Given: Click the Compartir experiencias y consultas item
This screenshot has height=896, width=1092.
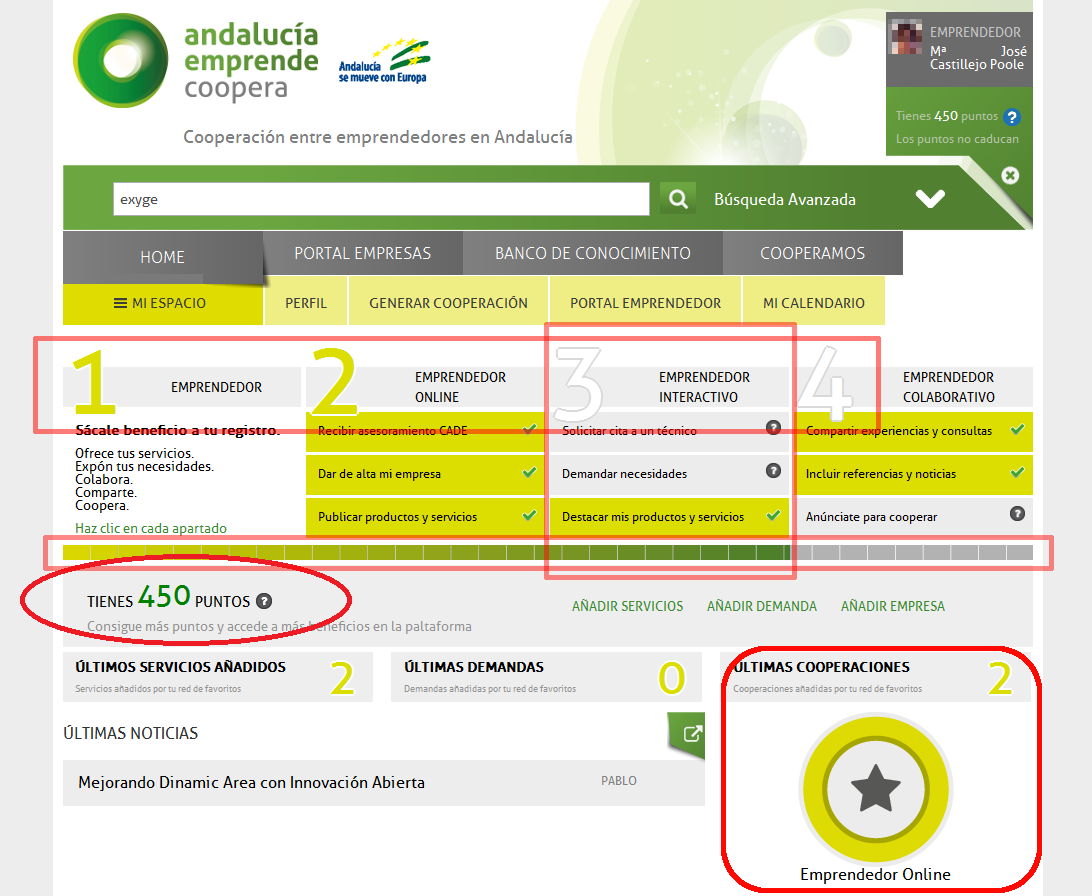Looking at the screenshot, I should [x=914, y=431].
